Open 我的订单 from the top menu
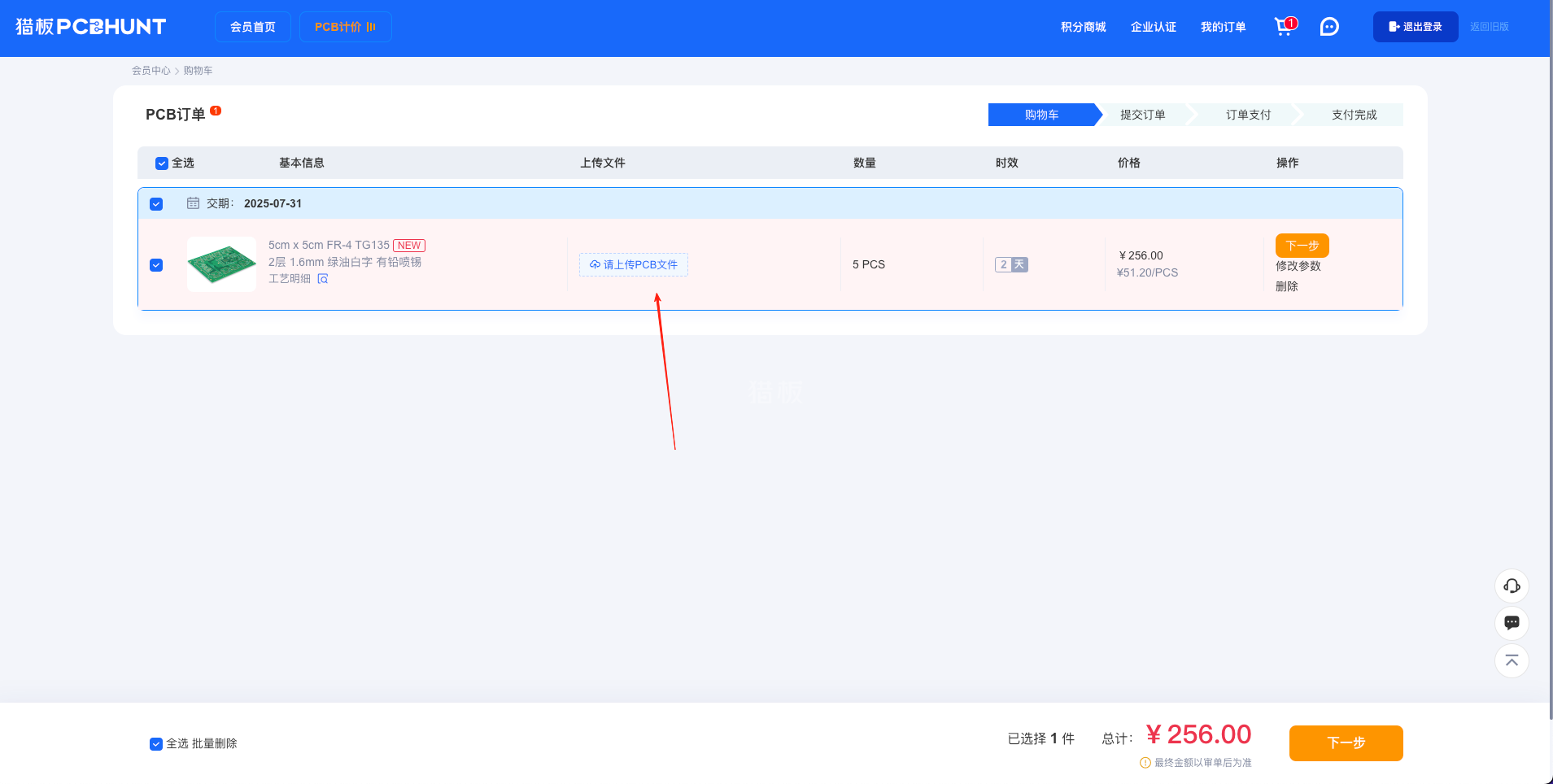This screenshot has width=1553, height=784. (x=1223, y=27)
